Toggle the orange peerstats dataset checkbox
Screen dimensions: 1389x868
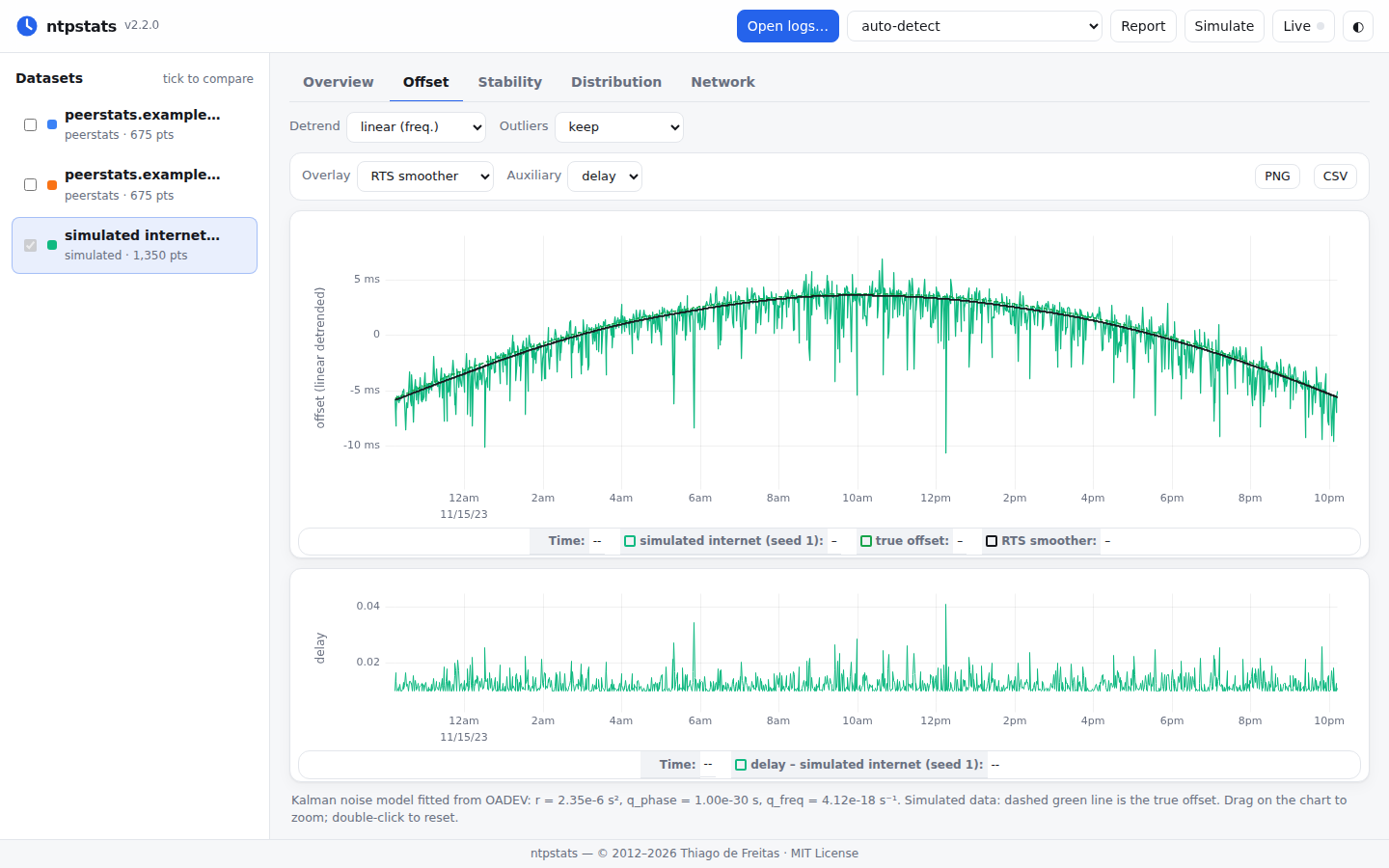(x=30, y=184)
